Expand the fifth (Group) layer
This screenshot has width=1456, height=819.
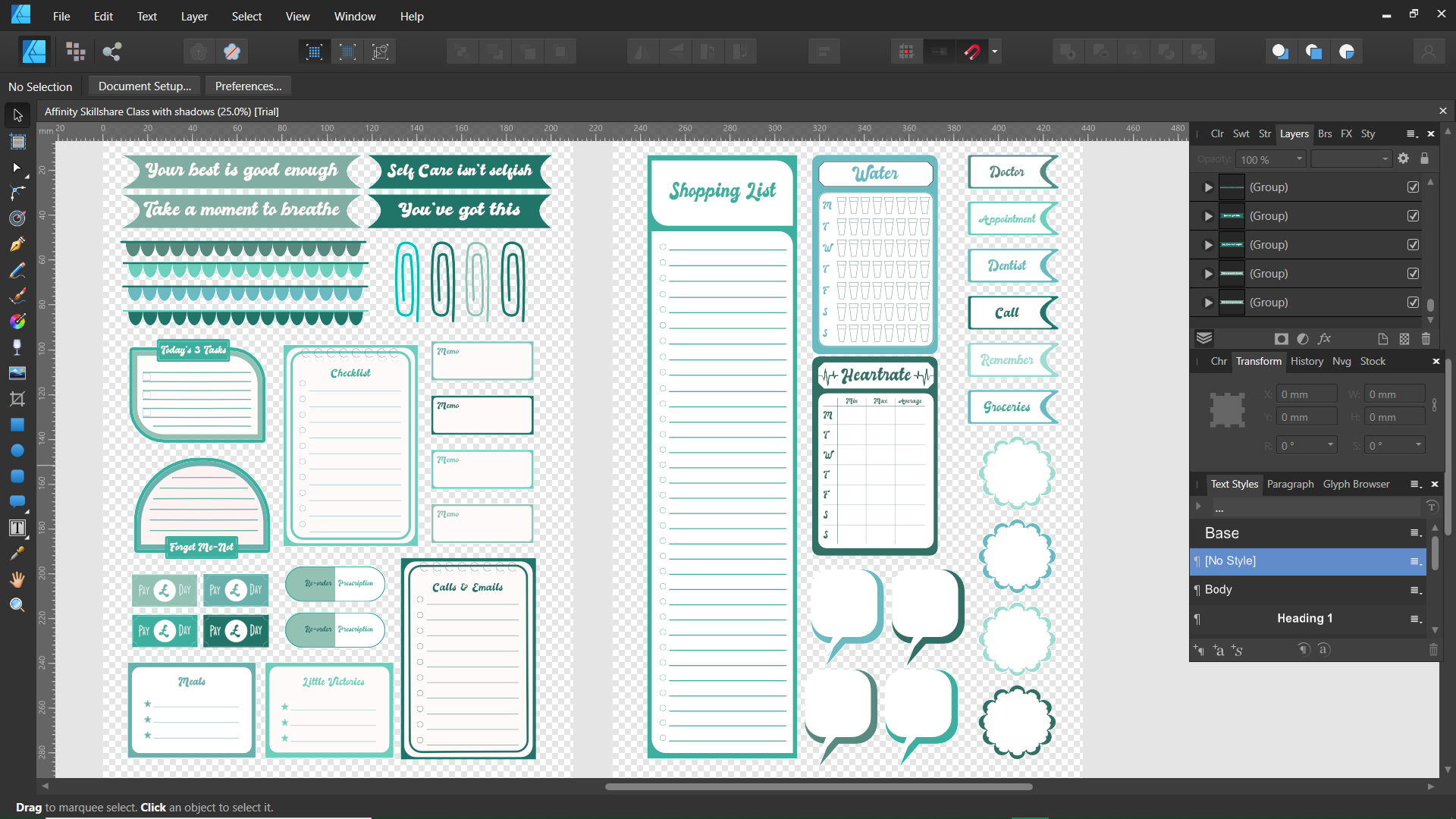click(x=1208, y=303)
